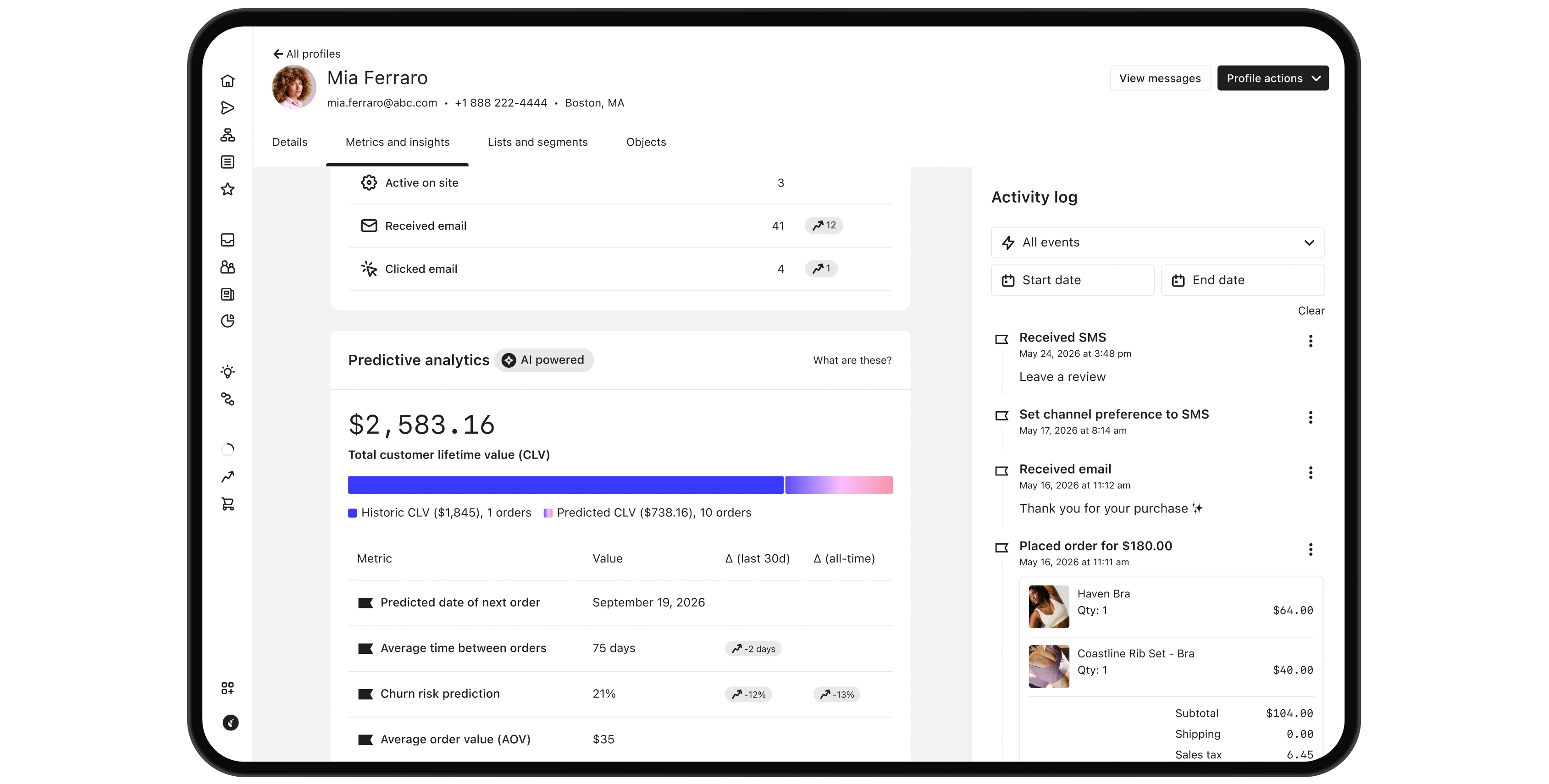Open the lightbulb insights sidebar icon

coord(227,371)
